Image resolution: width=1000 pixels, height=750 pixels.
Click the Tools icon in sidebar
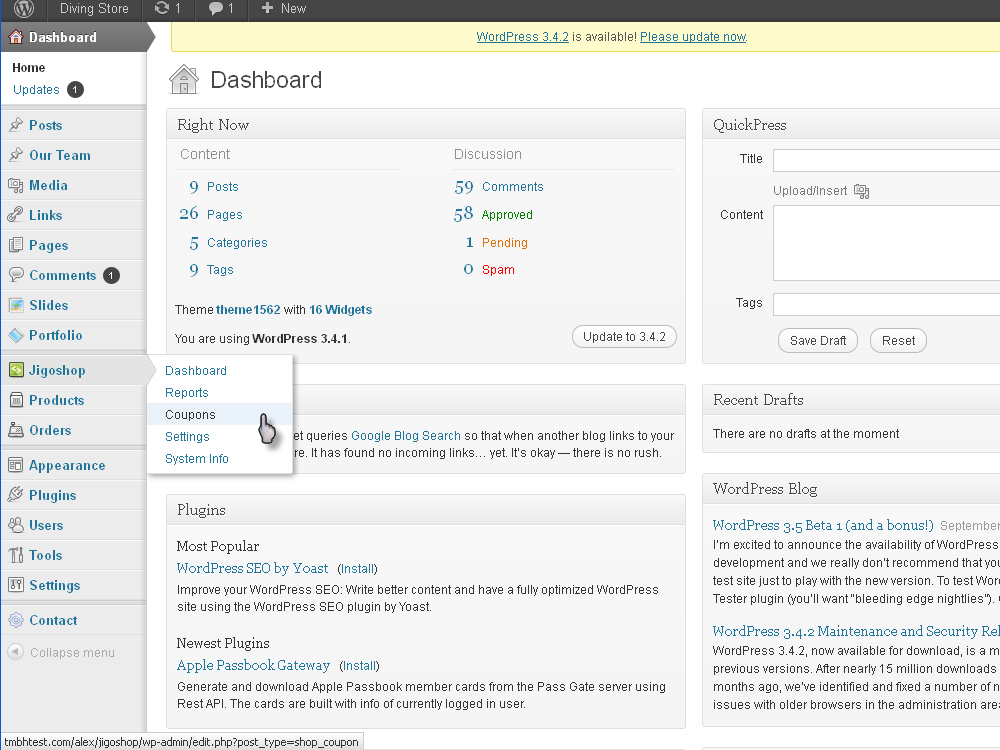tap(16, 555)
